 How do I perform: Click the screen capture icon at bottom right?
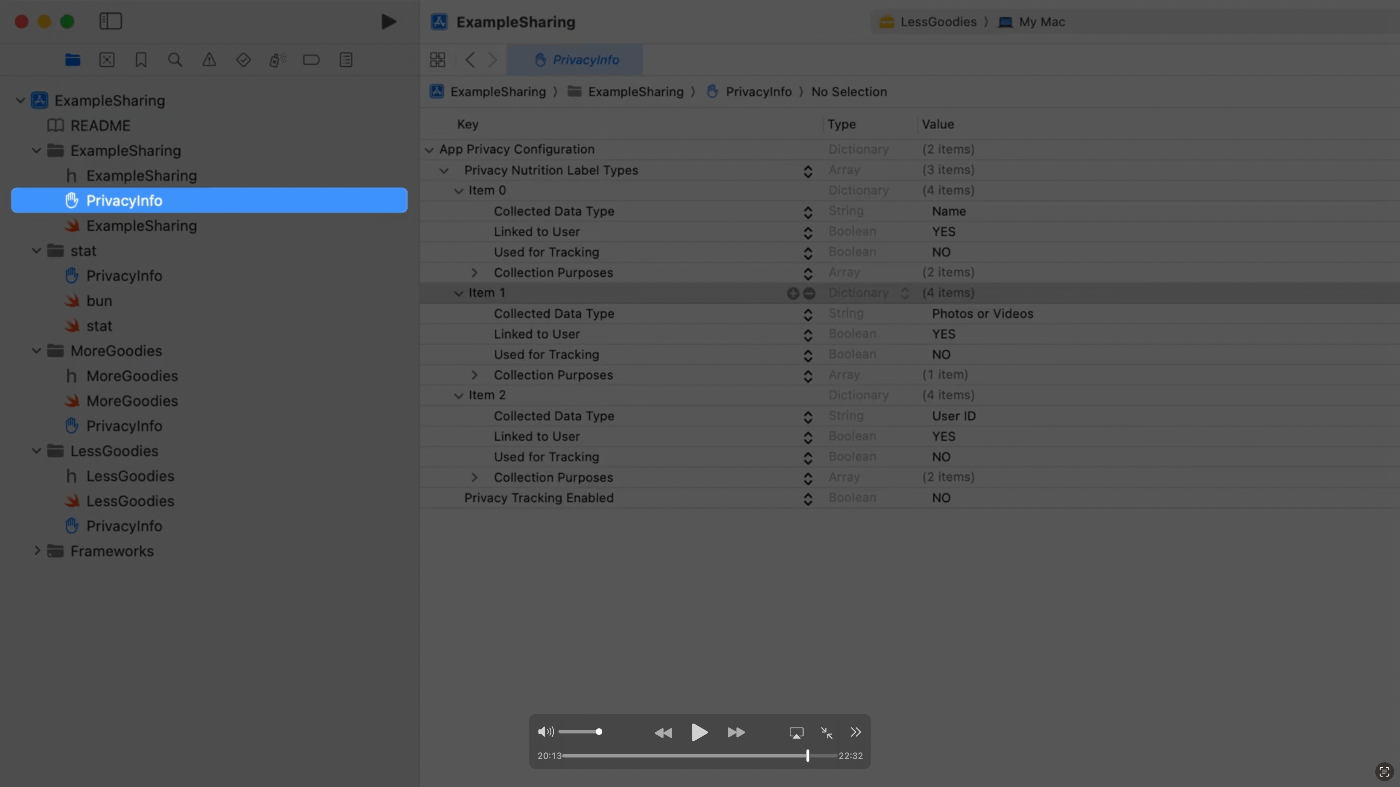1384,771
